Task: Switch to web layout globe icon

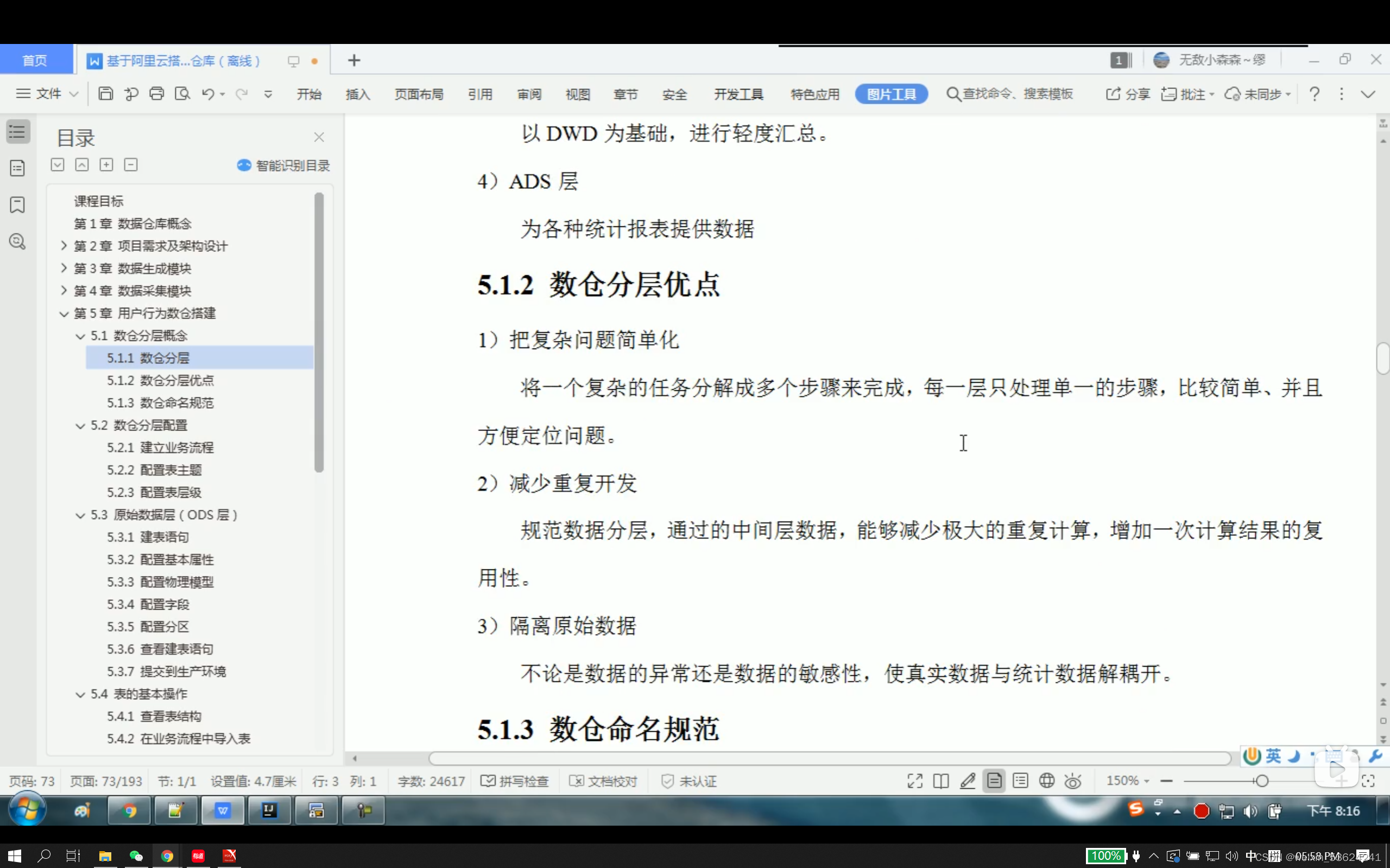Action: coord(1047,781)
